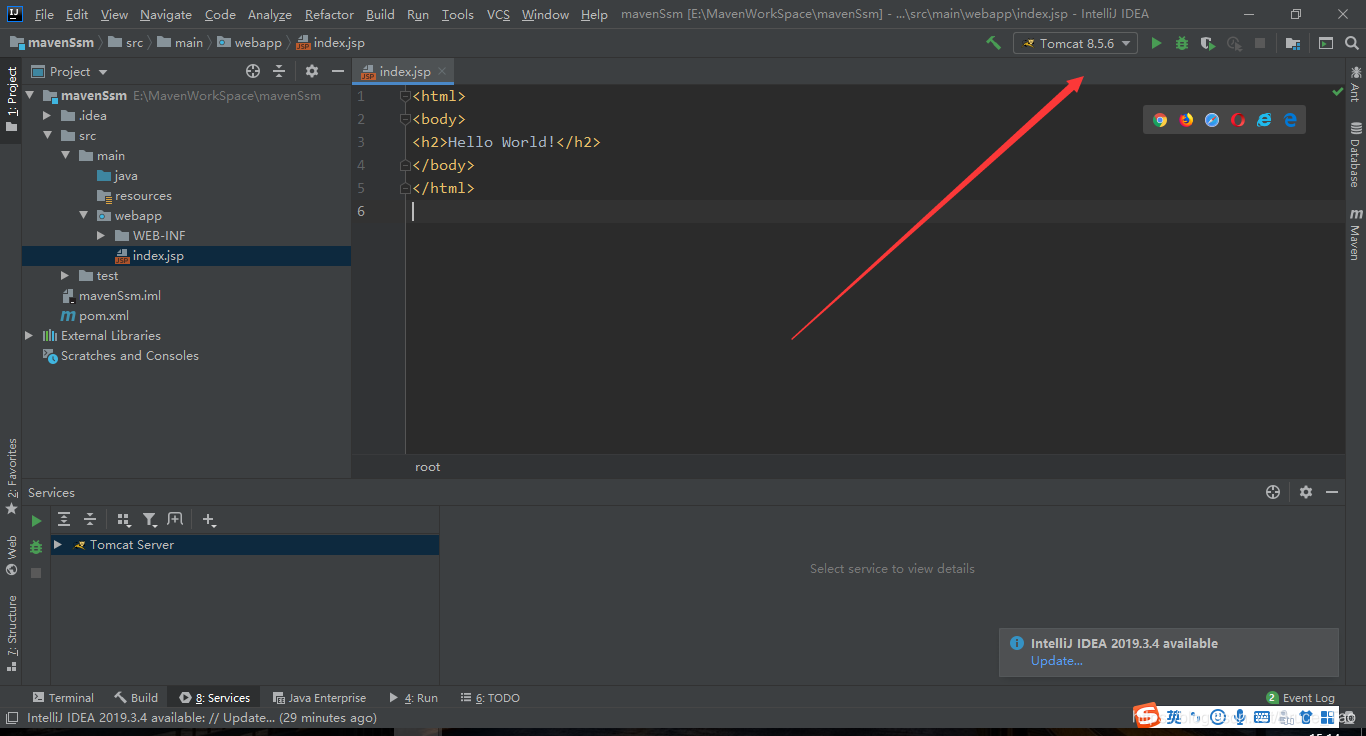Expand the .idea folder
This screenshot has width=1366, height=736.
(x=48, y=116)
